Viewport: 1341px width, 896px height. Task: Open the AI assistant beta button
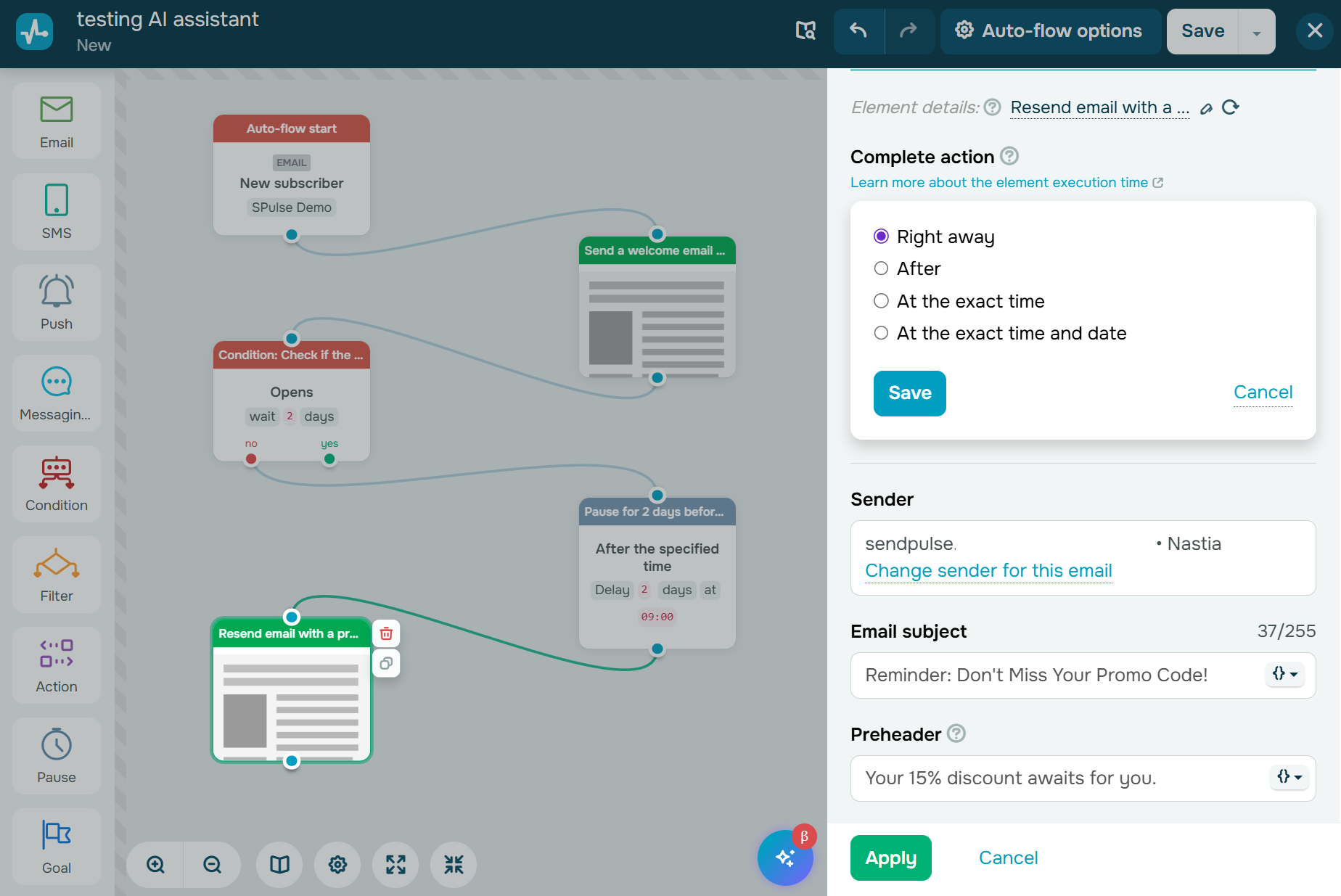(785, 858)
